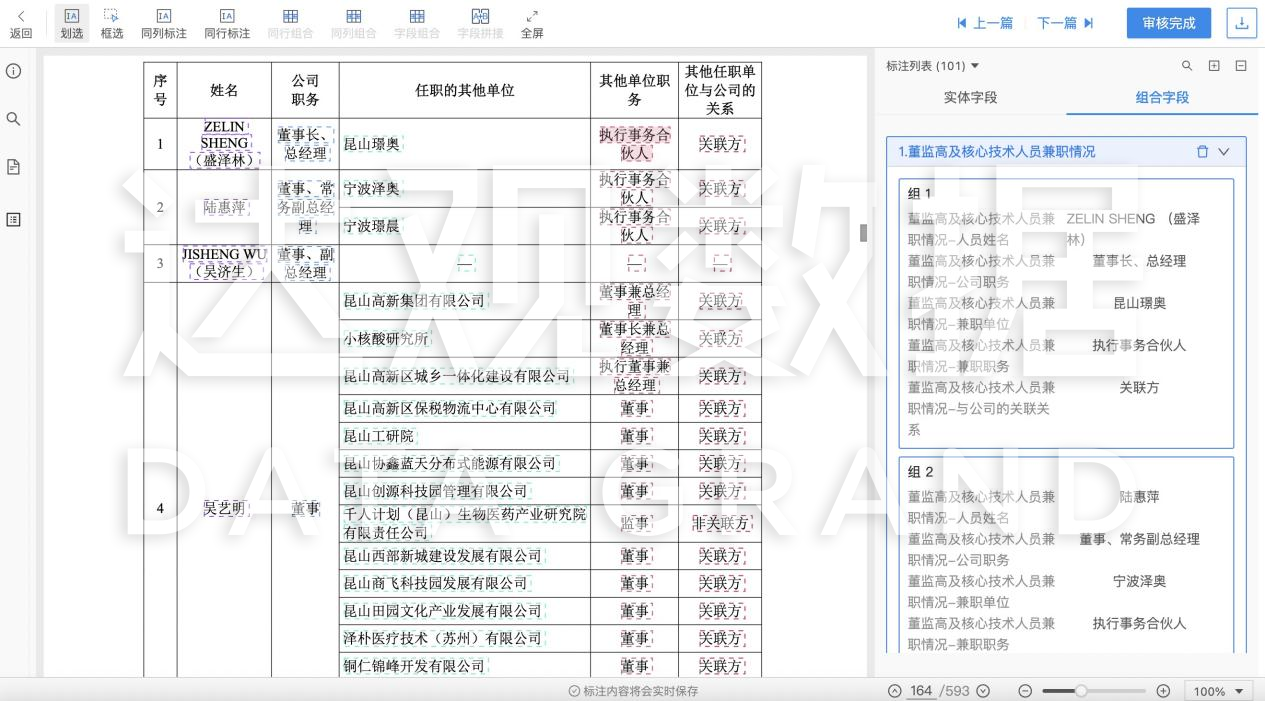The image size is (1265, 701).
Task: Go to previous page with up arrow
Action: coord(894,691)
